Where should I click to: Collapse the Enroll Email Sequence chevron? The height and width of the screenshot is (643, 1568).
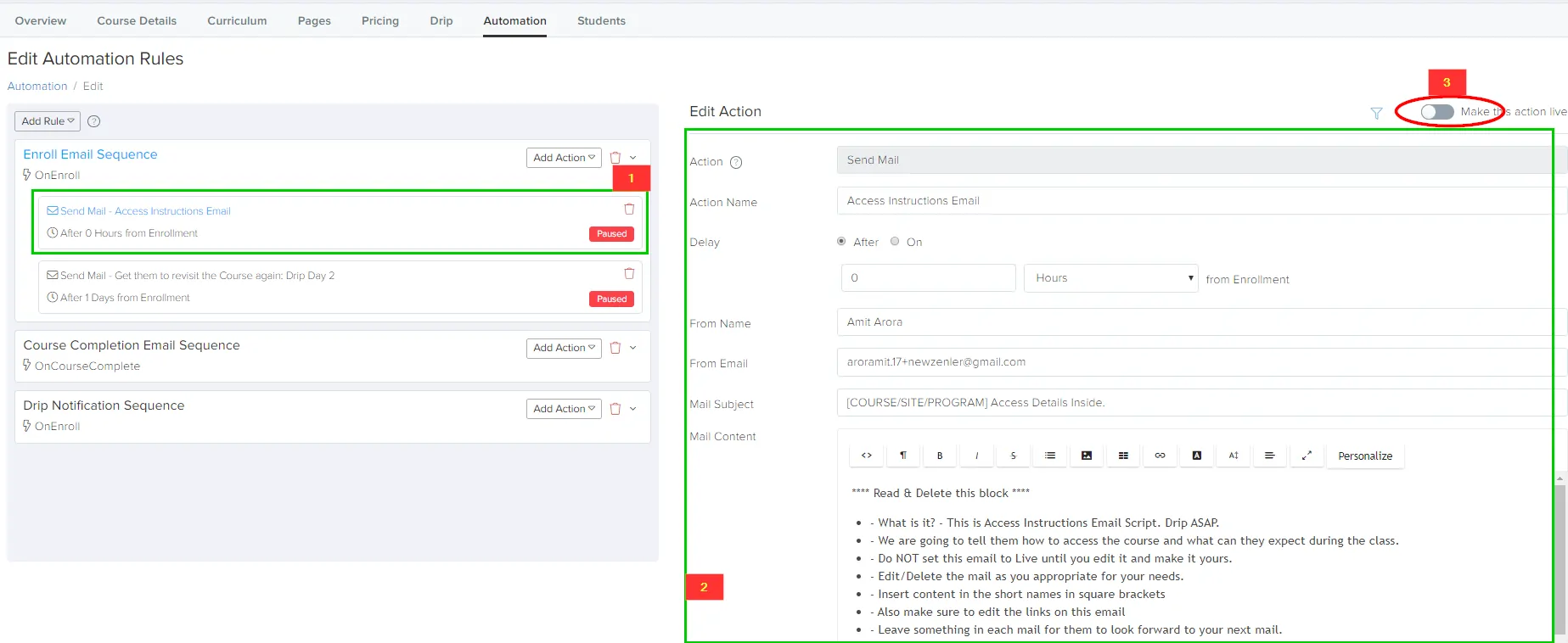pyautogui.click(x=633, y=158)
